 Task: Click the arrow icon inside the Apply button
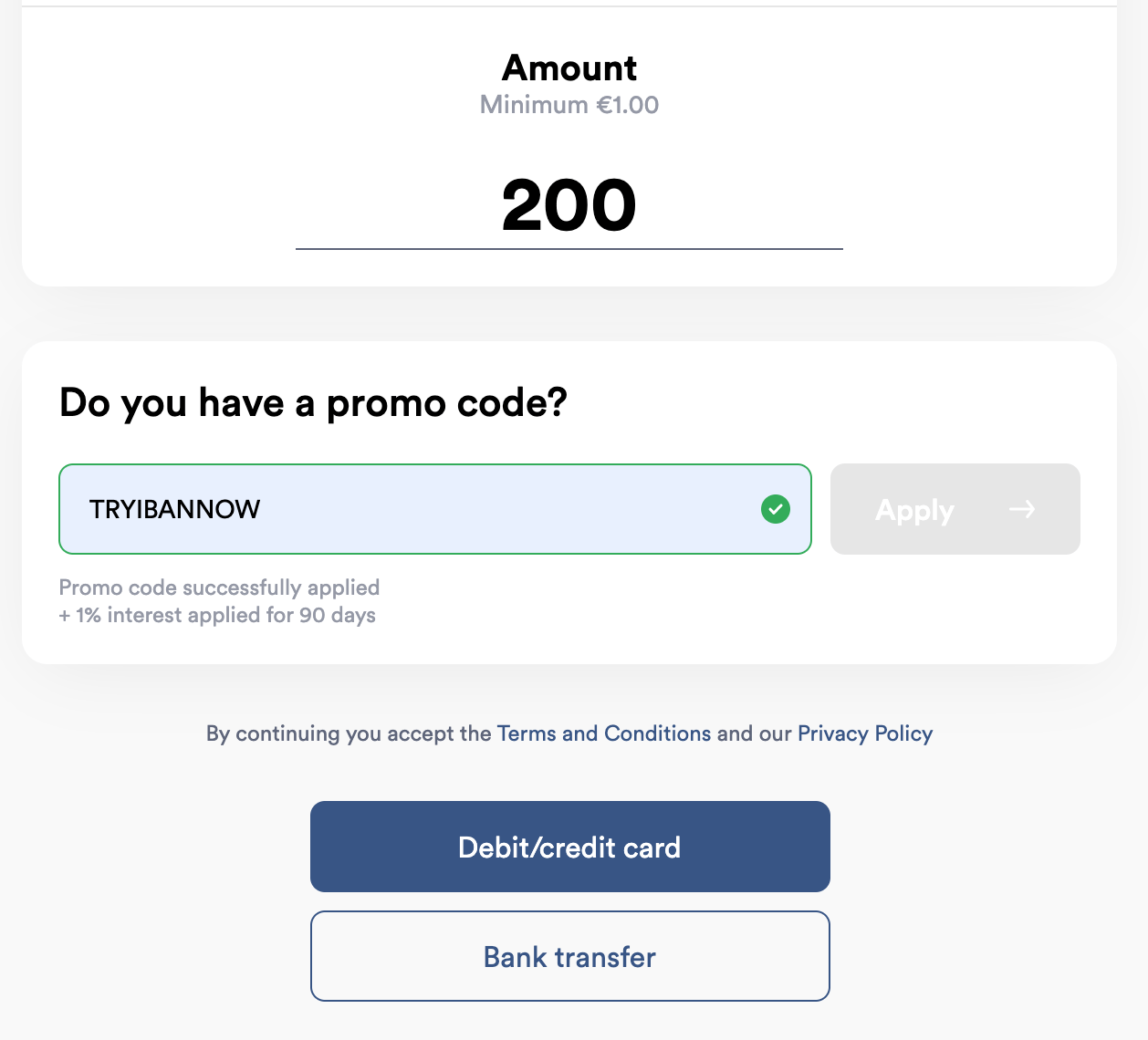1023,509
